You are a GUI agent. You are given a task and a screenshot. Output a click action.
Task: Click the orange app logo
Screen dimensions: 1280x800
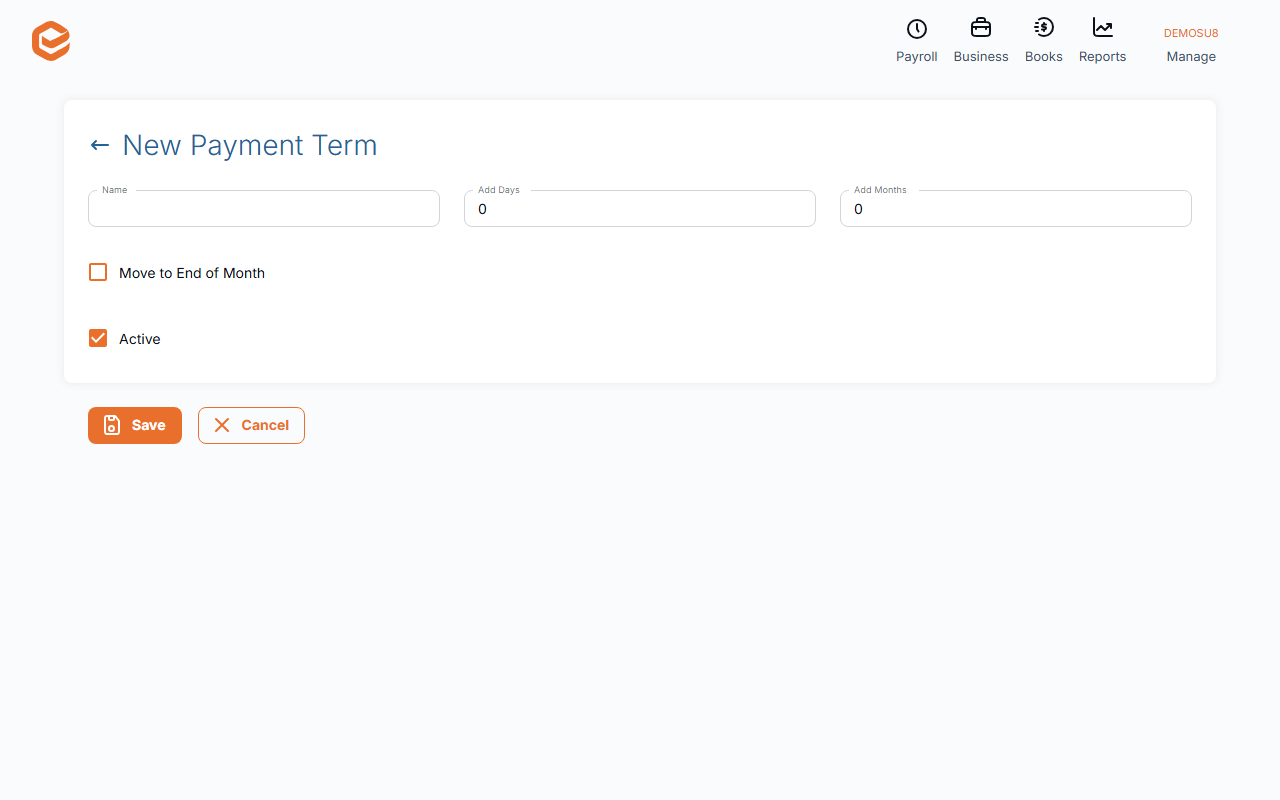pos(51,41)
